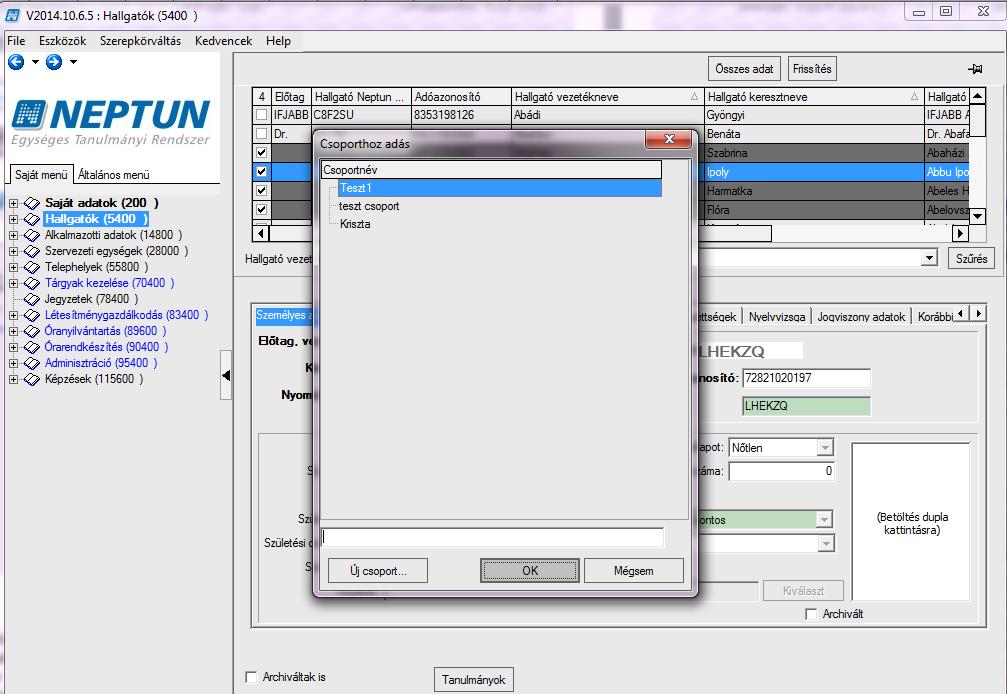
Task: Click the Frissítés button
Action: click(x=812, y=69)
